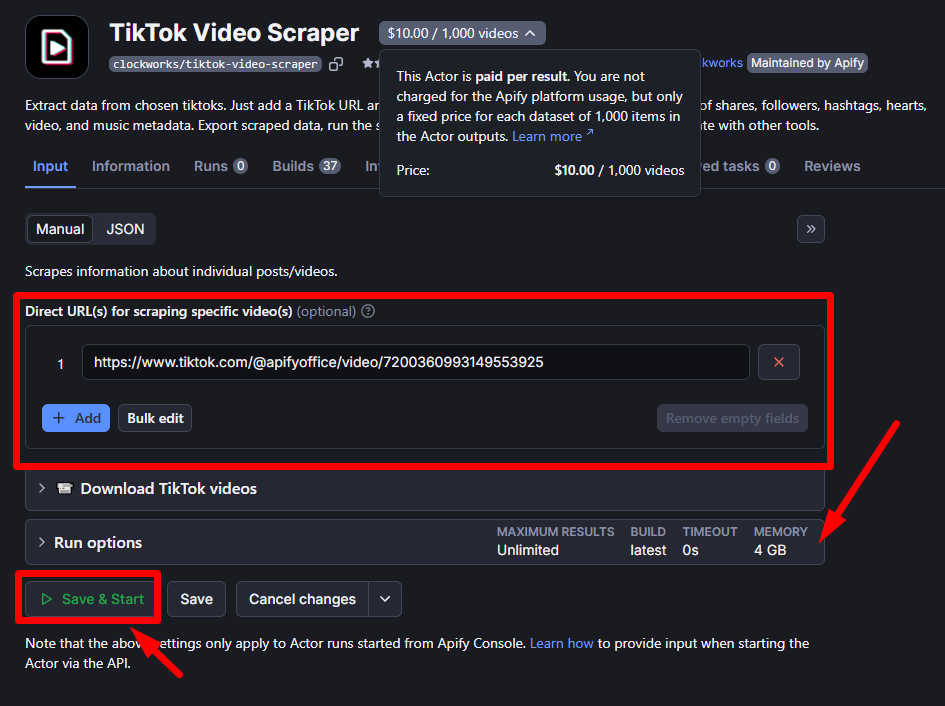Image resolution: width=945 pixels, height=706 pixels.
Task: Click the Build latest value
Action: (x=648, y=550)
